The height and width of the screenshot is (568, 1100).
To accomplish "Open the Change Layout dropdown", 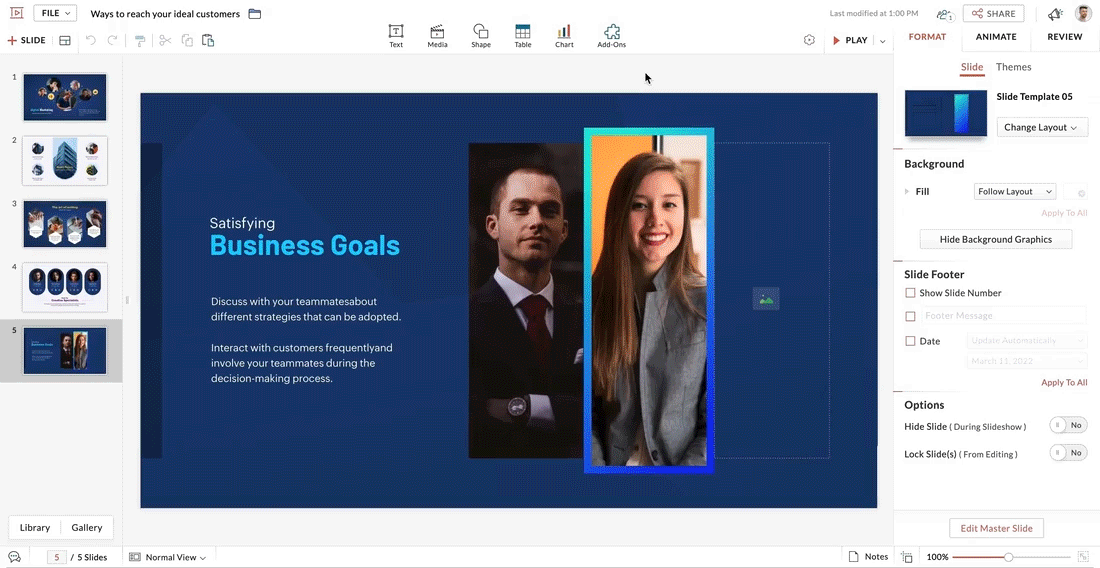I will tap(1042, 128).
